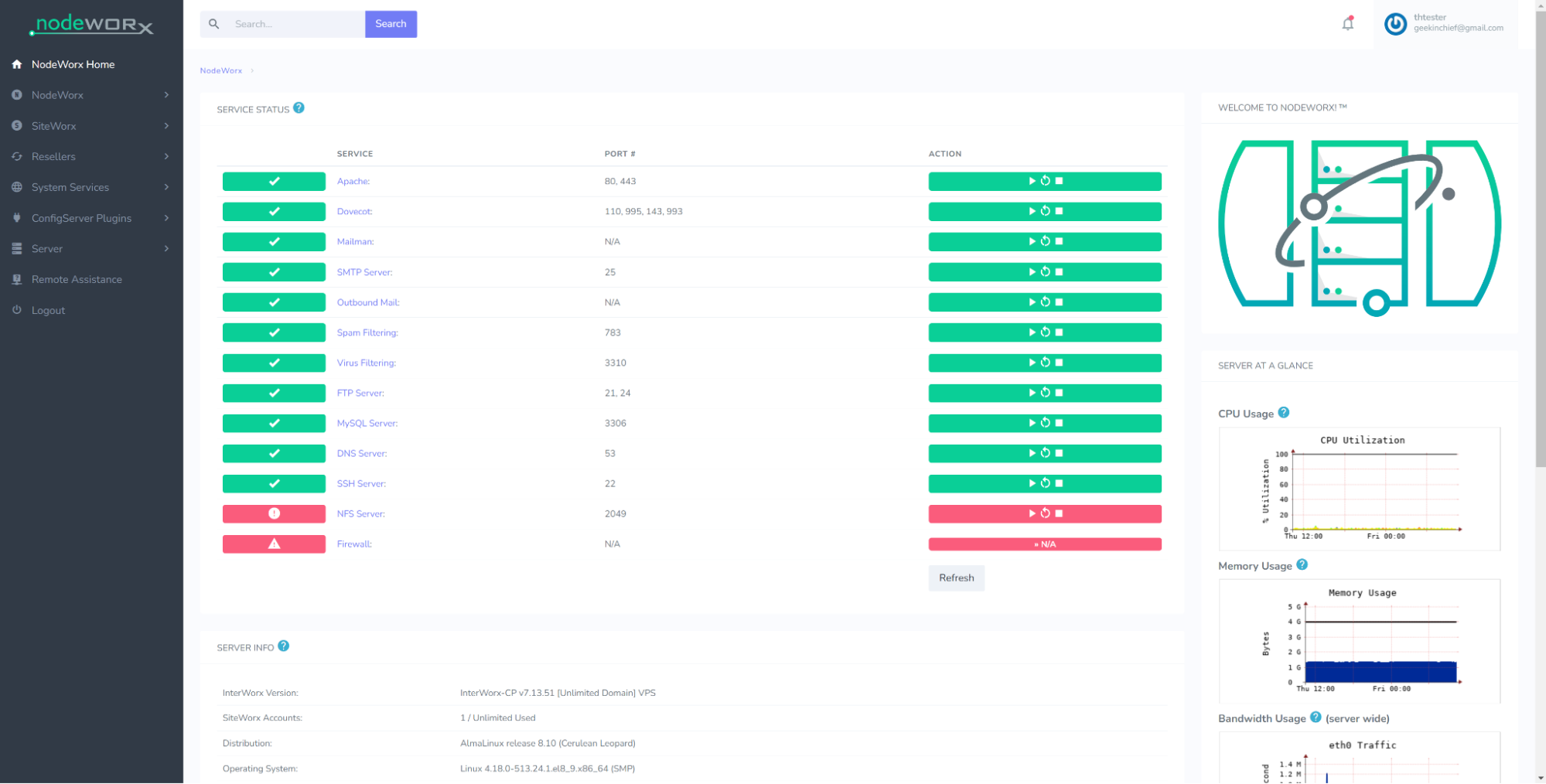Stop the Mailman service

(1059, 241)
